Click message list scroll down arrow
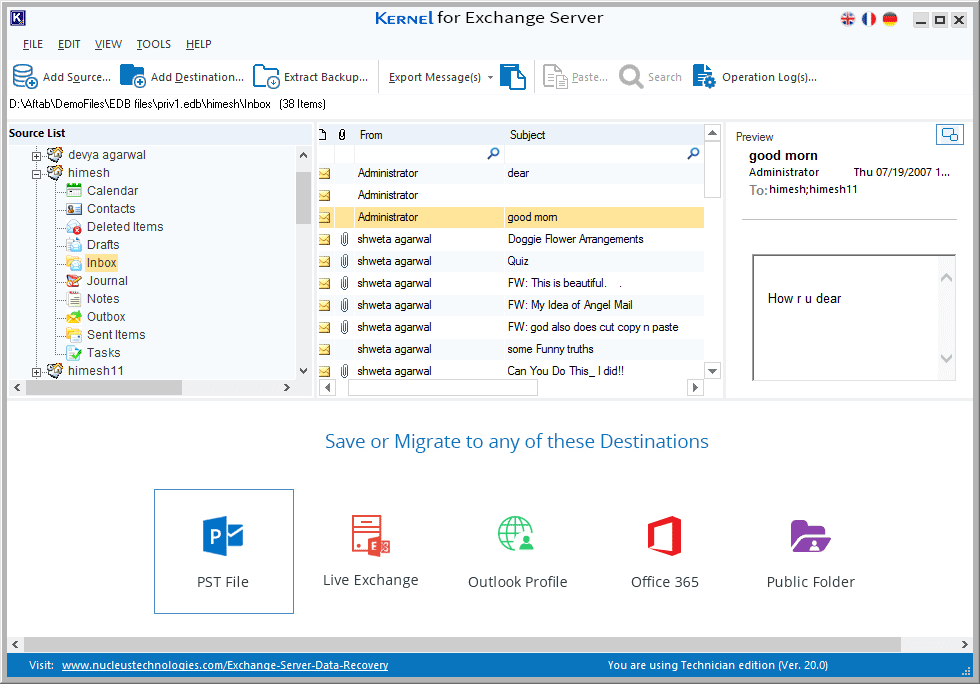The width and height of the screenshot is (980, 684). (712, 371)
